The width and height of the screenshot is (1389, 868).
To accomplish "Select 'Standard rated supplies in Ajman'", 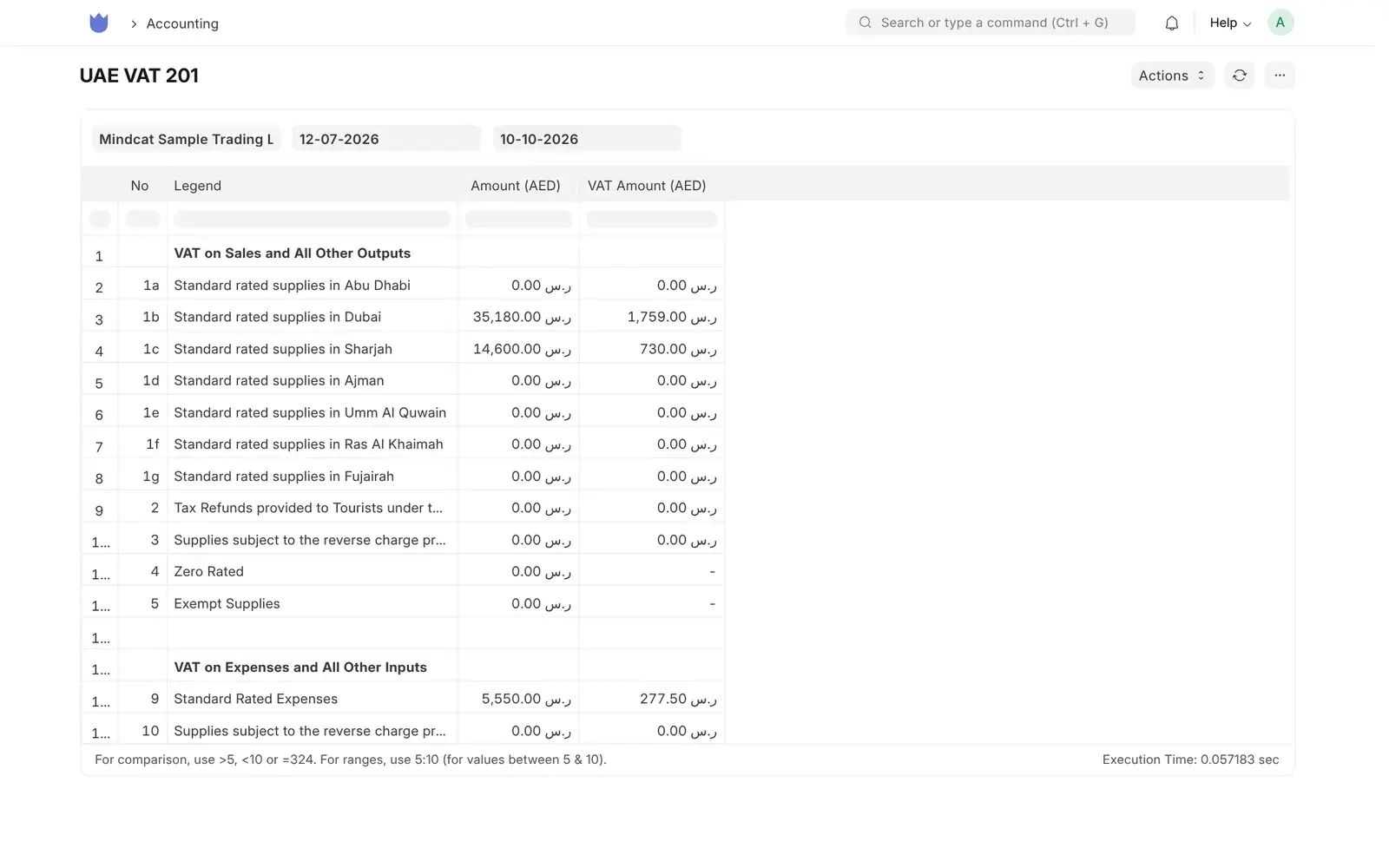I will coord(279,380).
